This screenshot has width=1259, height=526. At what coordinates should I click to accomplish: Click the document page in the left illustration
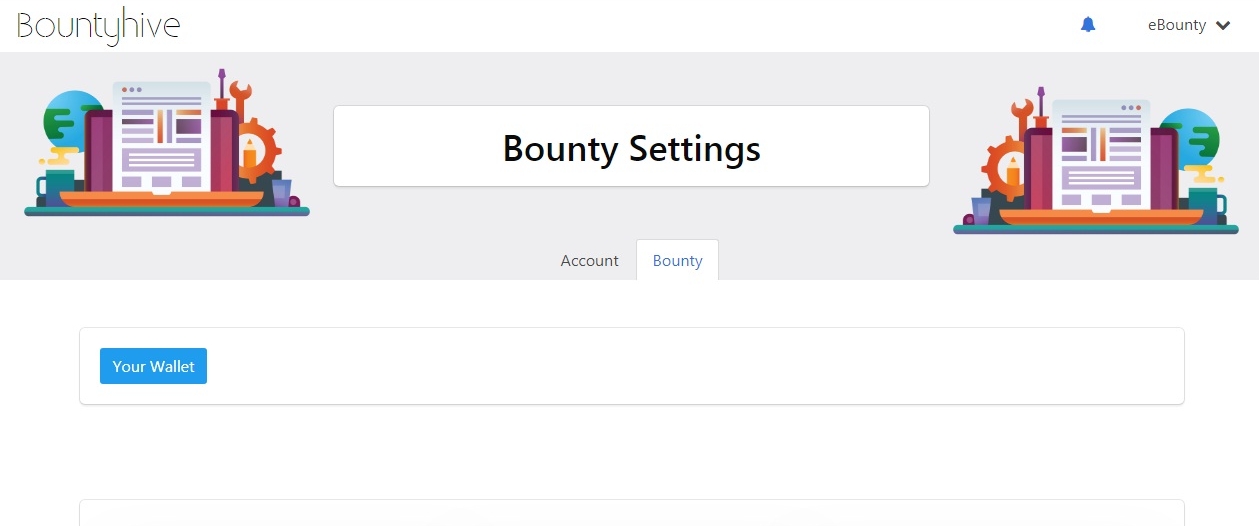pyautogui.click(x=162, y=136)
